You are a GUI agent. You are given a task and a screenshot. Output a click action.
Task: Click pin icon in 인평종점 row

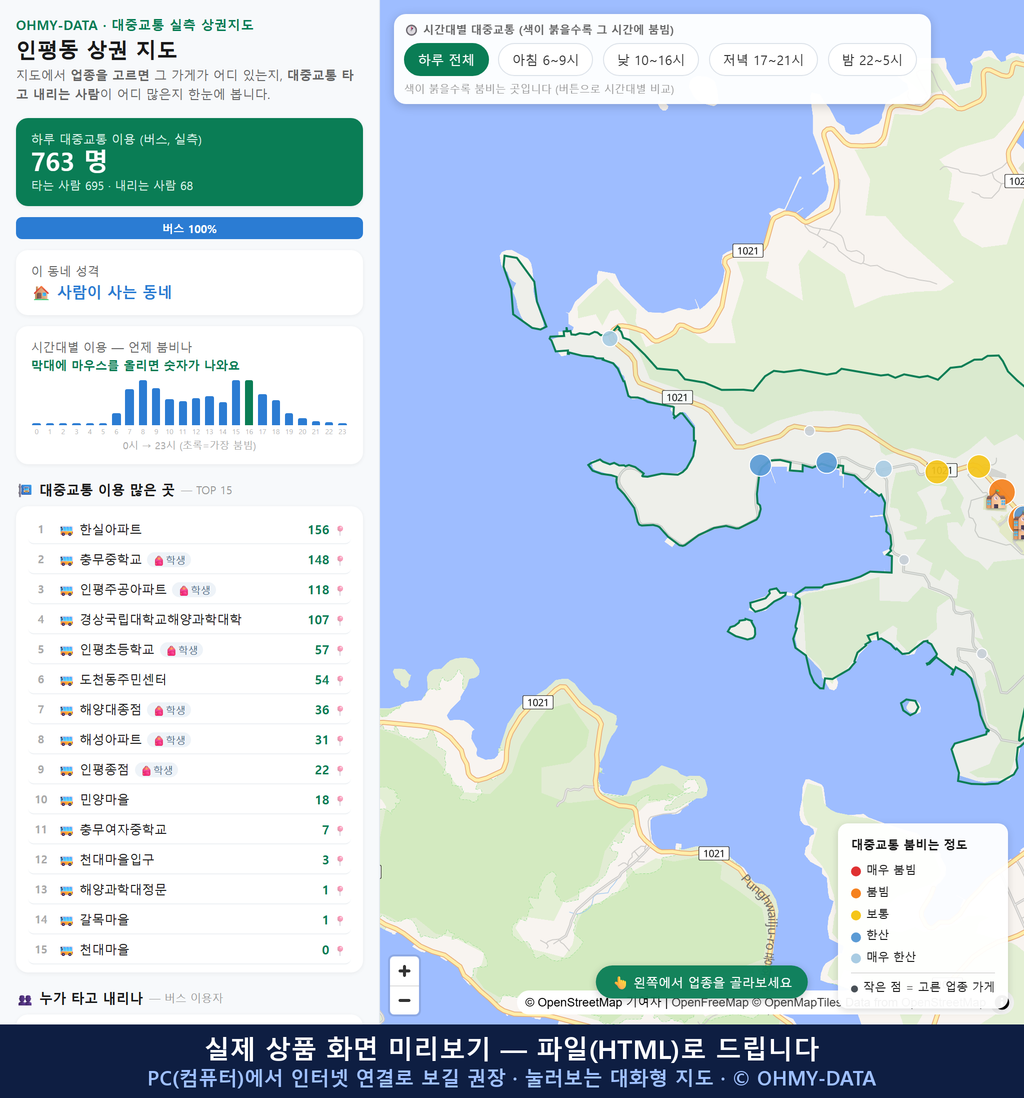tap(340, 770)
